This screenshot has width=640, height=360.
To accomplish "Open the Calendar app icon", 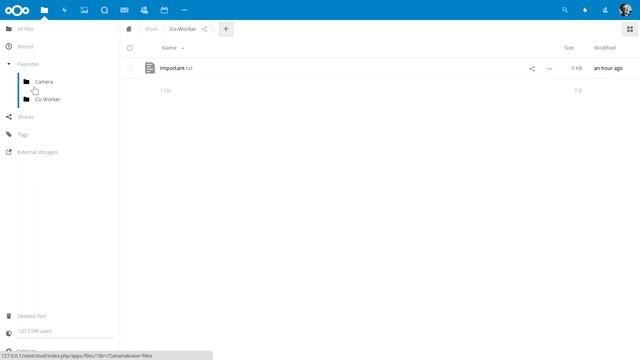I will [x=164, y=10].
